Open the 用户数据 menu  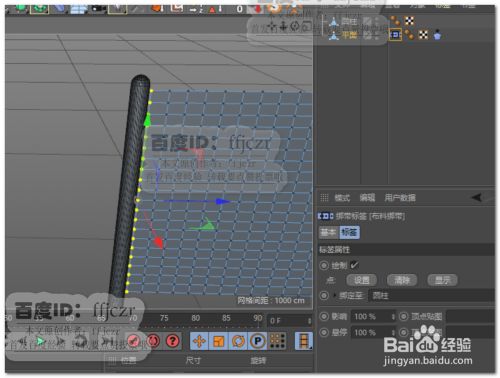tap(400, 198)
